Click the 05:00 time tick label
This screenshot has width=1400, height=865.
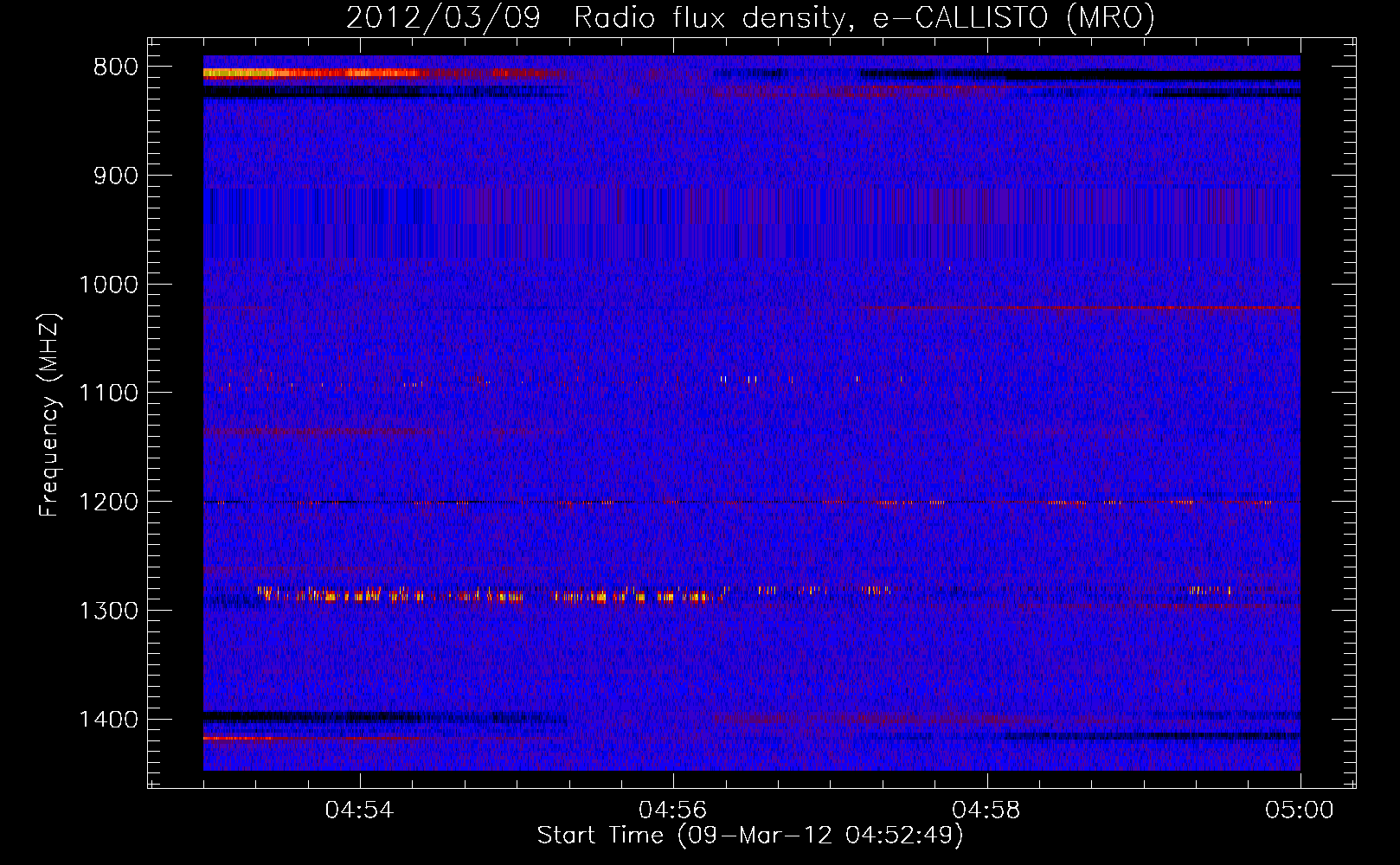point(1300,810)
